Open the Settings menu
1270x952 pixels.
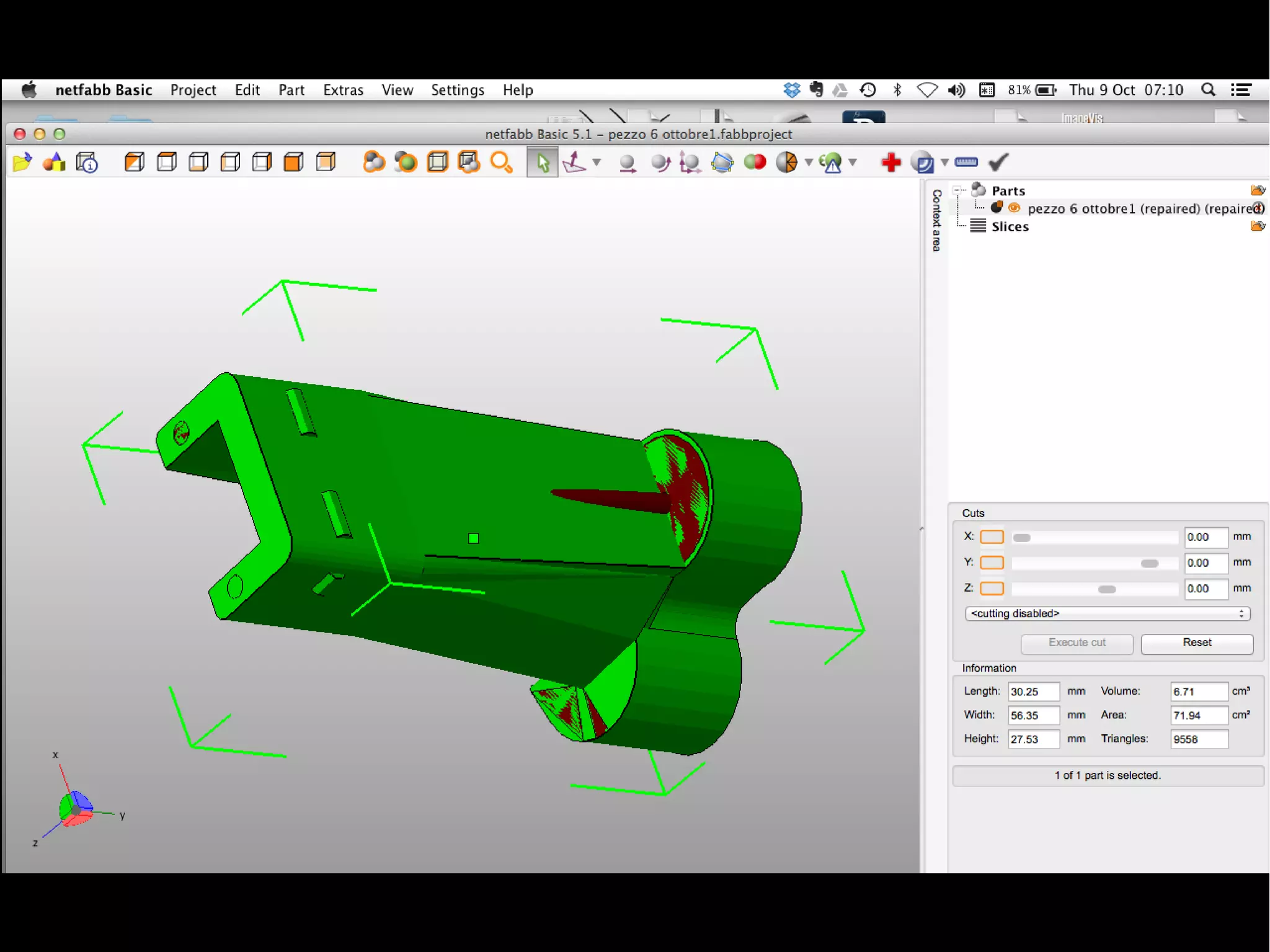click(x=457, y=90)
